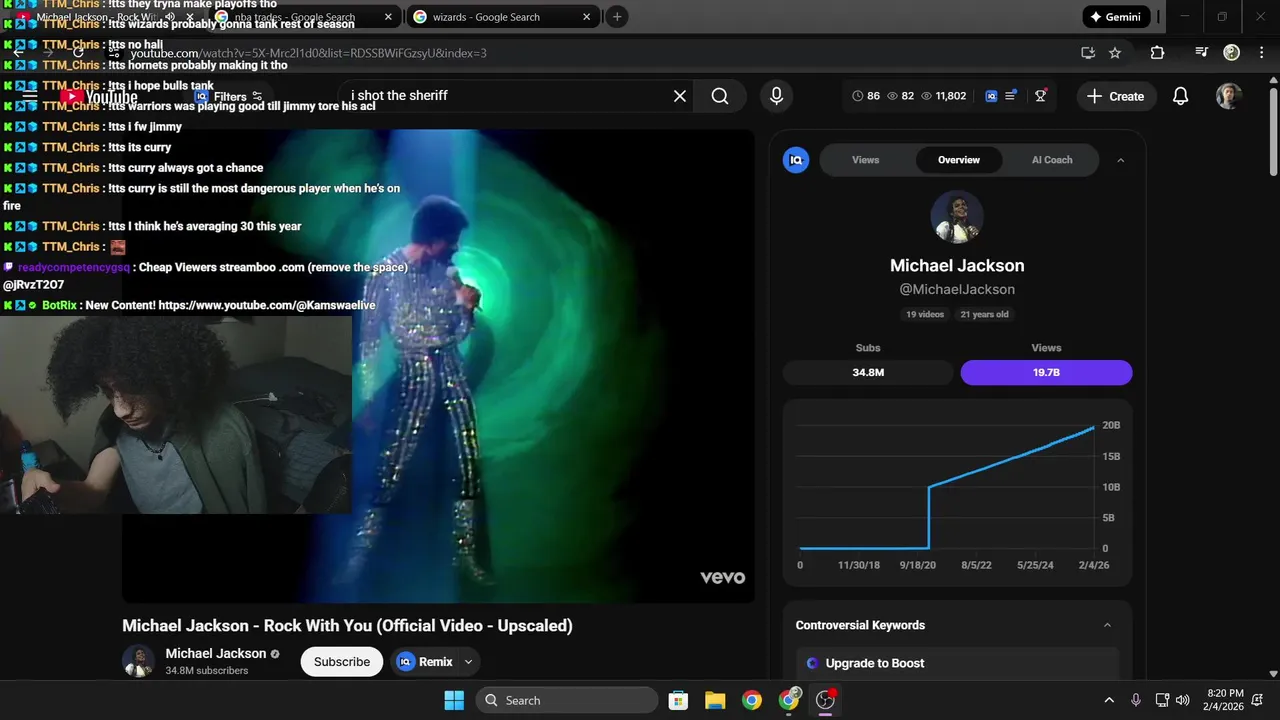Open the vidIQ Filters button
This screenshot has height=720, width=1280.
pos(229,97)
